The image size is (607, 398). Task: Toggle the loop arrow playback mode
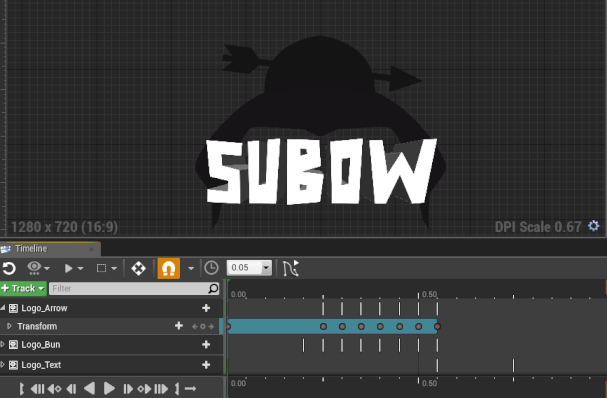190,388
